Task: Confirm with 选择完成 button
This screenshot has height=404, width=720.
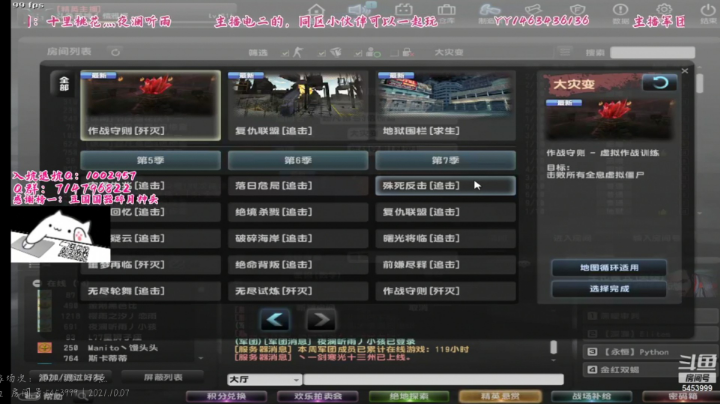Action: click(x=609, y=289)
